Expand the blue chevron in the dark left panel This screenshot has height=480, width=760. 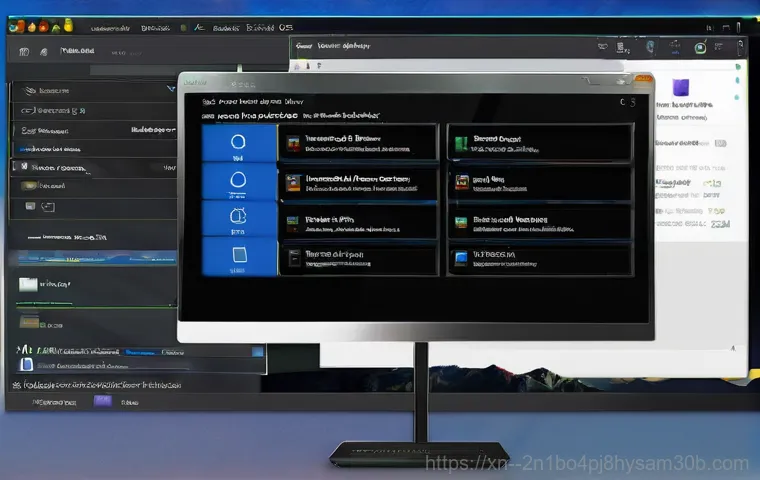(x=171, y=89)
